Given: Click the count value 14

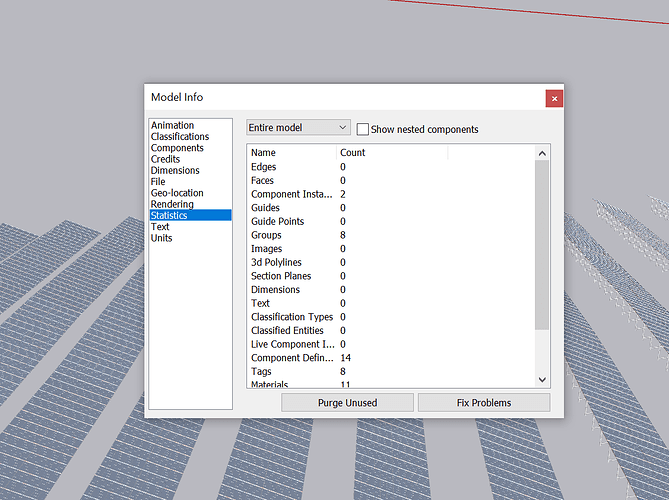Looking at the screenshot, I should click(x=346, y=358).
